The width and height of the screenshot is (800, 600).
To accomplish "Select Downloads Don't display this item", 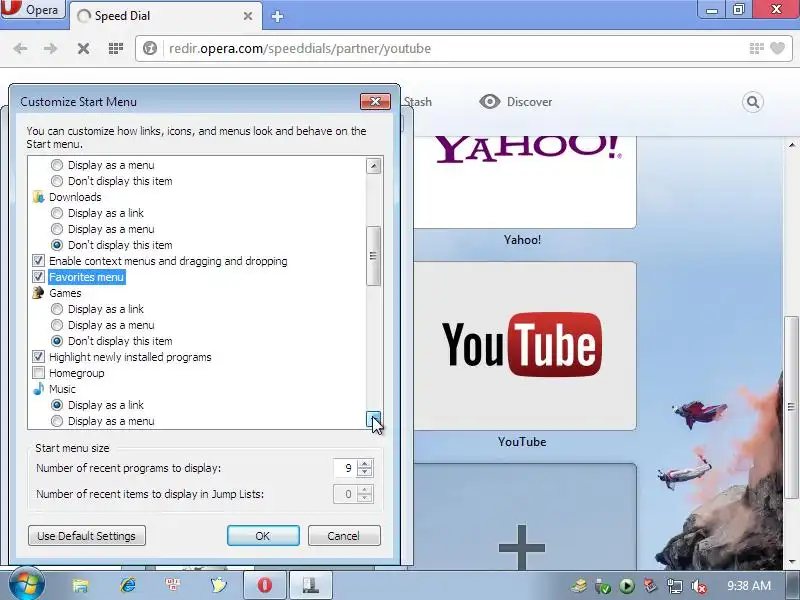I will tap(57, 245).
